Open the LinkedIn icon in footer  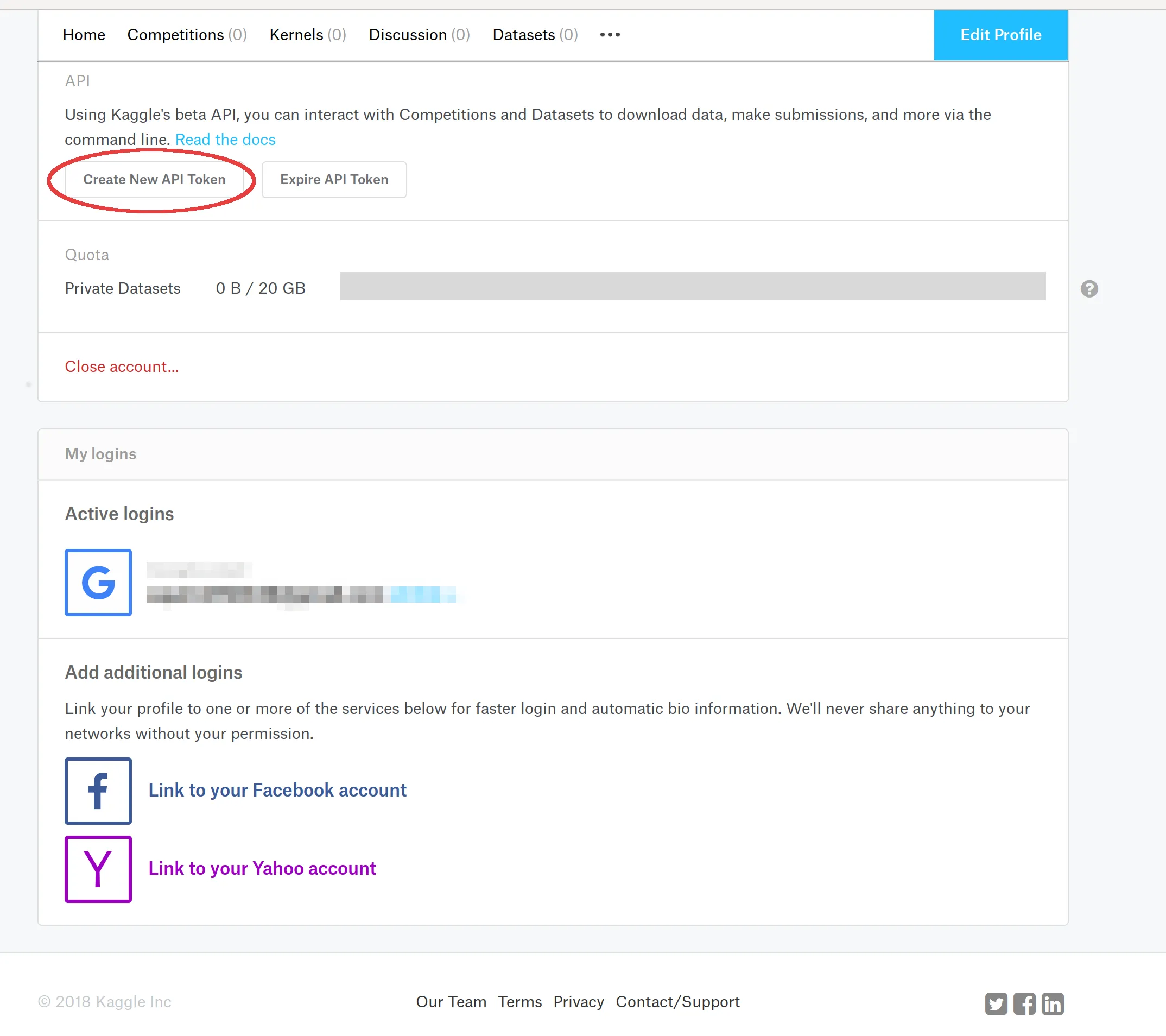click(x=1053, y=1003)
